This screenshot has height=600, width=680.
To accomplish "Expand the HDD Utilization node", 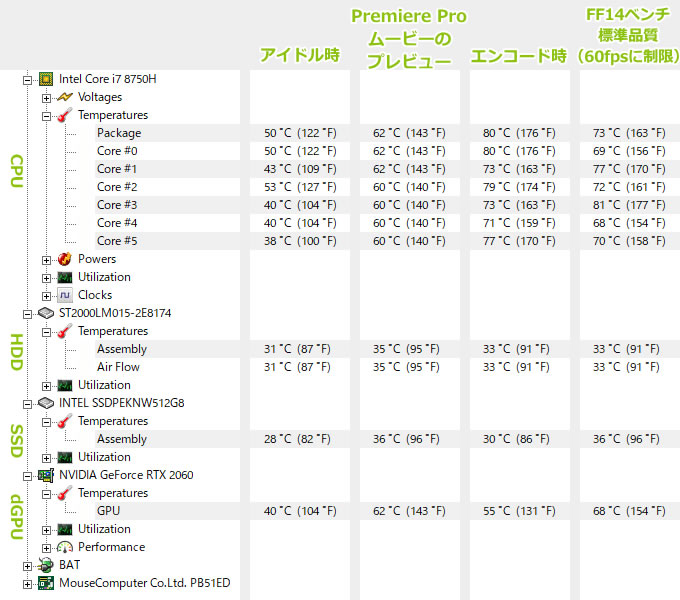I will click(x=46, y=385).
